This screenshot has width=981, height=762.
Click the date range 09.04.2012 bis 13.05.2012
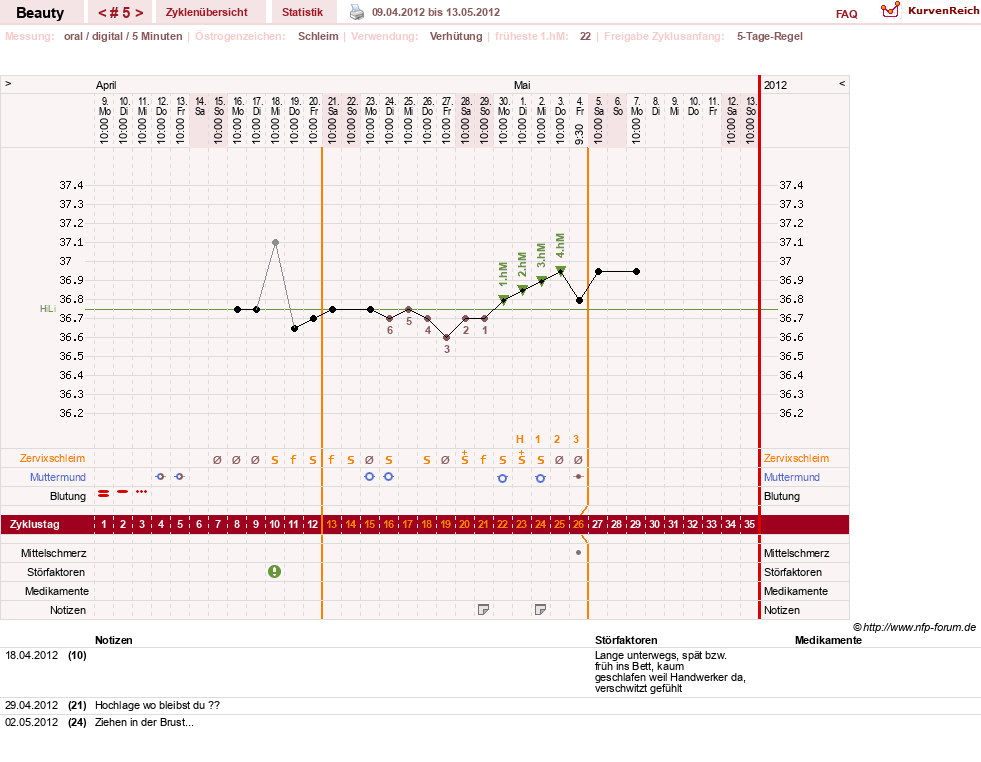tap(436, 12)
